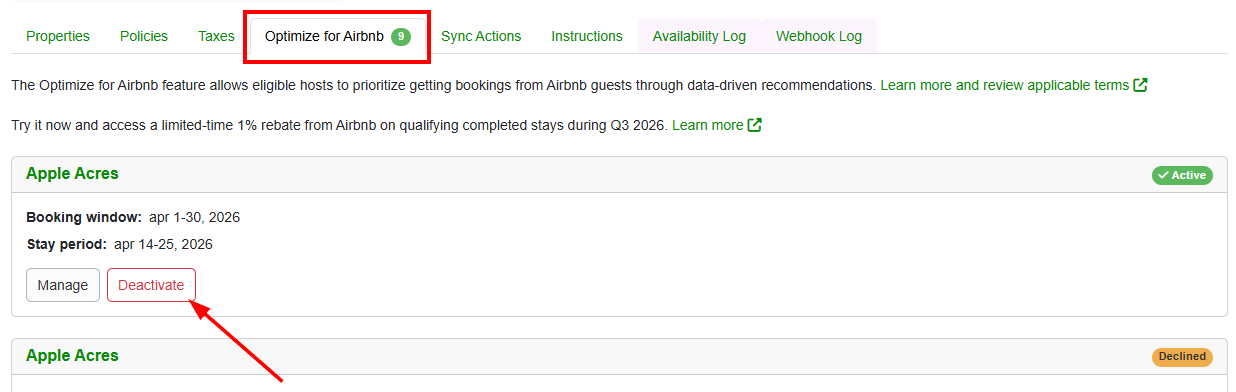Select the Optimize for Airbnb tab
This screenshot has width=1236, height=392.
(x=338, y=36)
